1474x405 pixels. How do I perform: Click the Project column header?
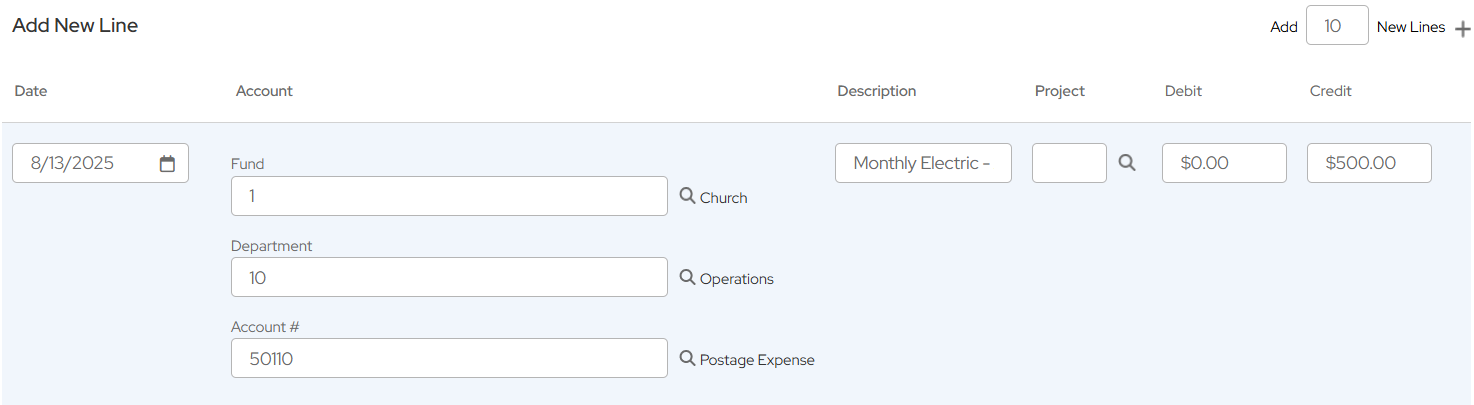click(x=1059, y=91)
